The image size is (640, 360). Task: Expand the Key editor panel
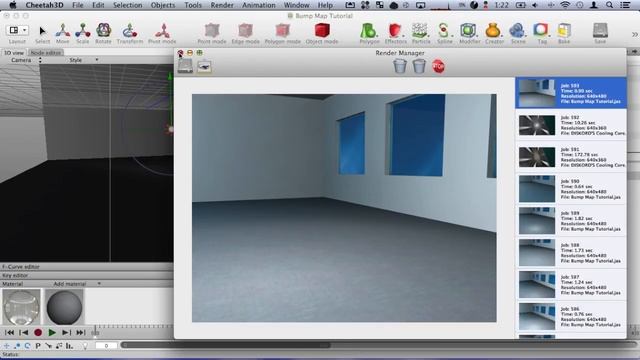coord(87,275)
